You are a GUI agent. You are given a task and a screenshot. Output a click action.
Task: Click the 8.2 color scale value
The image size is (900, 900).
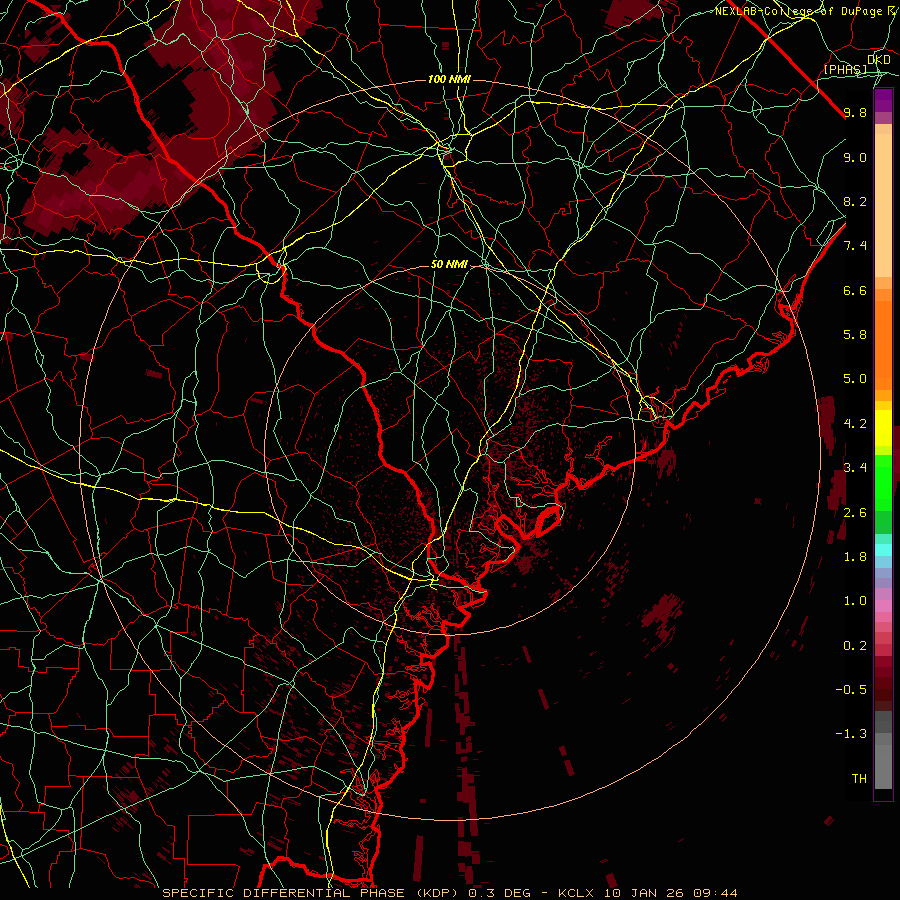tap(855, 201)
